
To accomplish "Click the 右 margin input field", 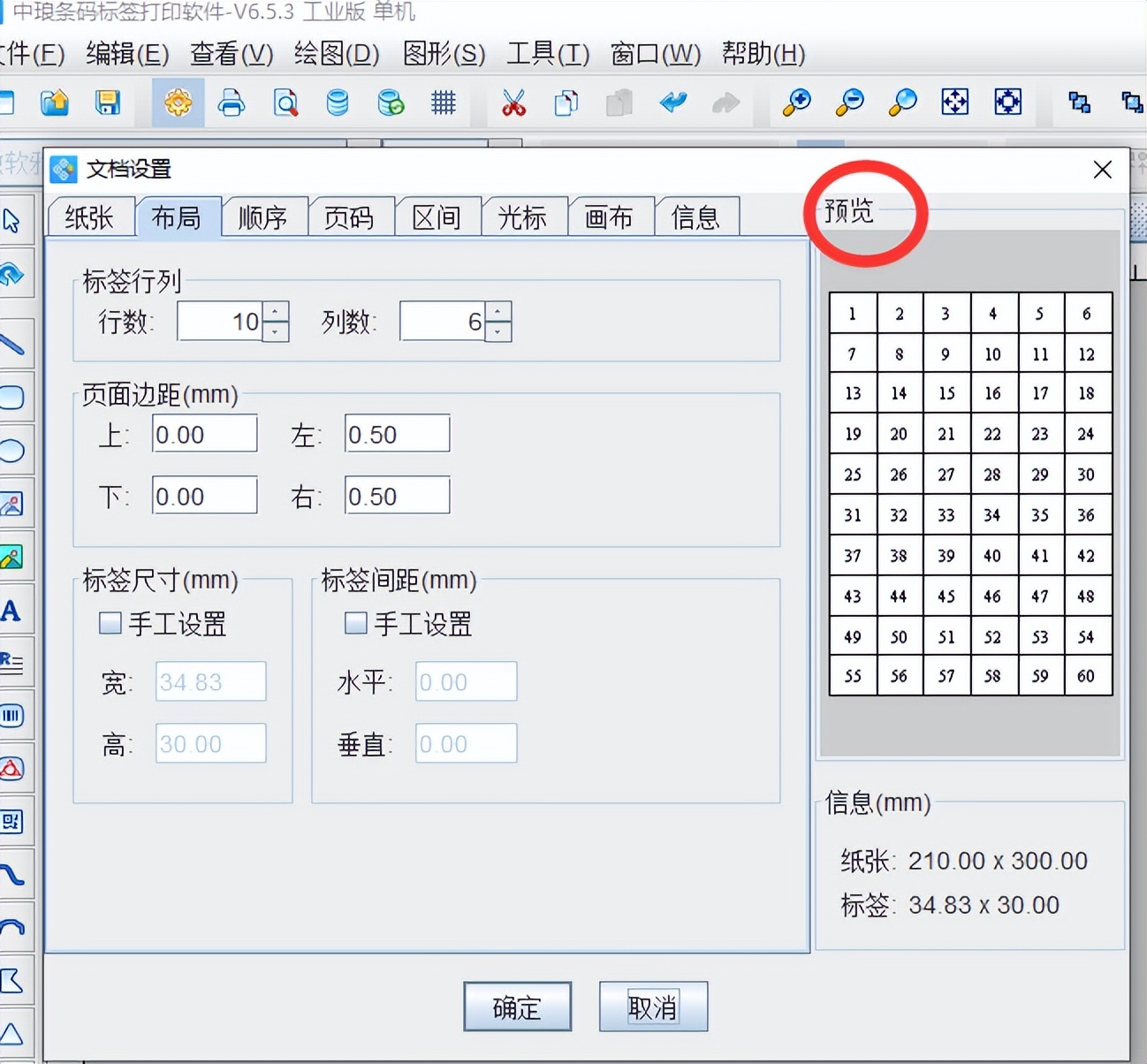I will (398, 496).
